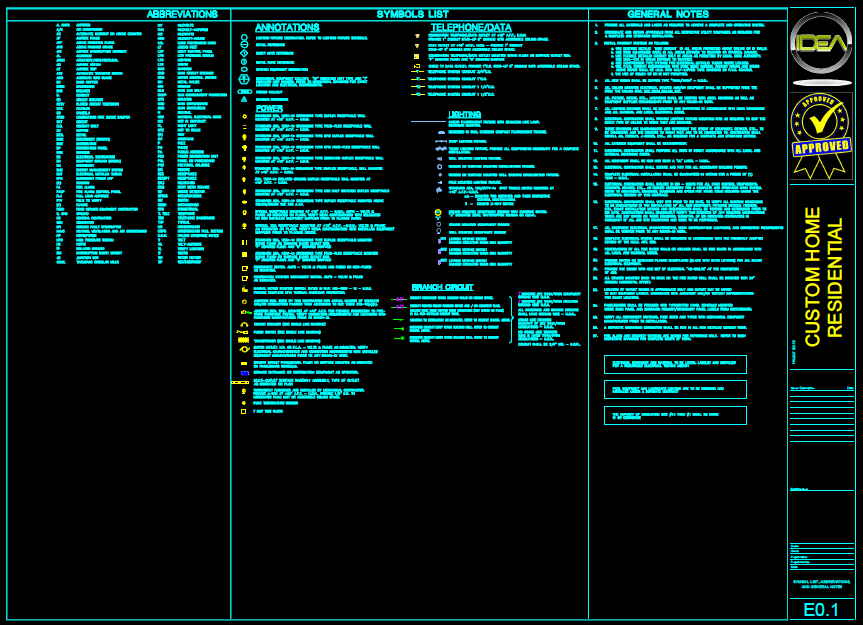Click the ABBREVIATIONS column heading
The height and width of the screenshot is (625, 863).
click(x=182, y=14)
